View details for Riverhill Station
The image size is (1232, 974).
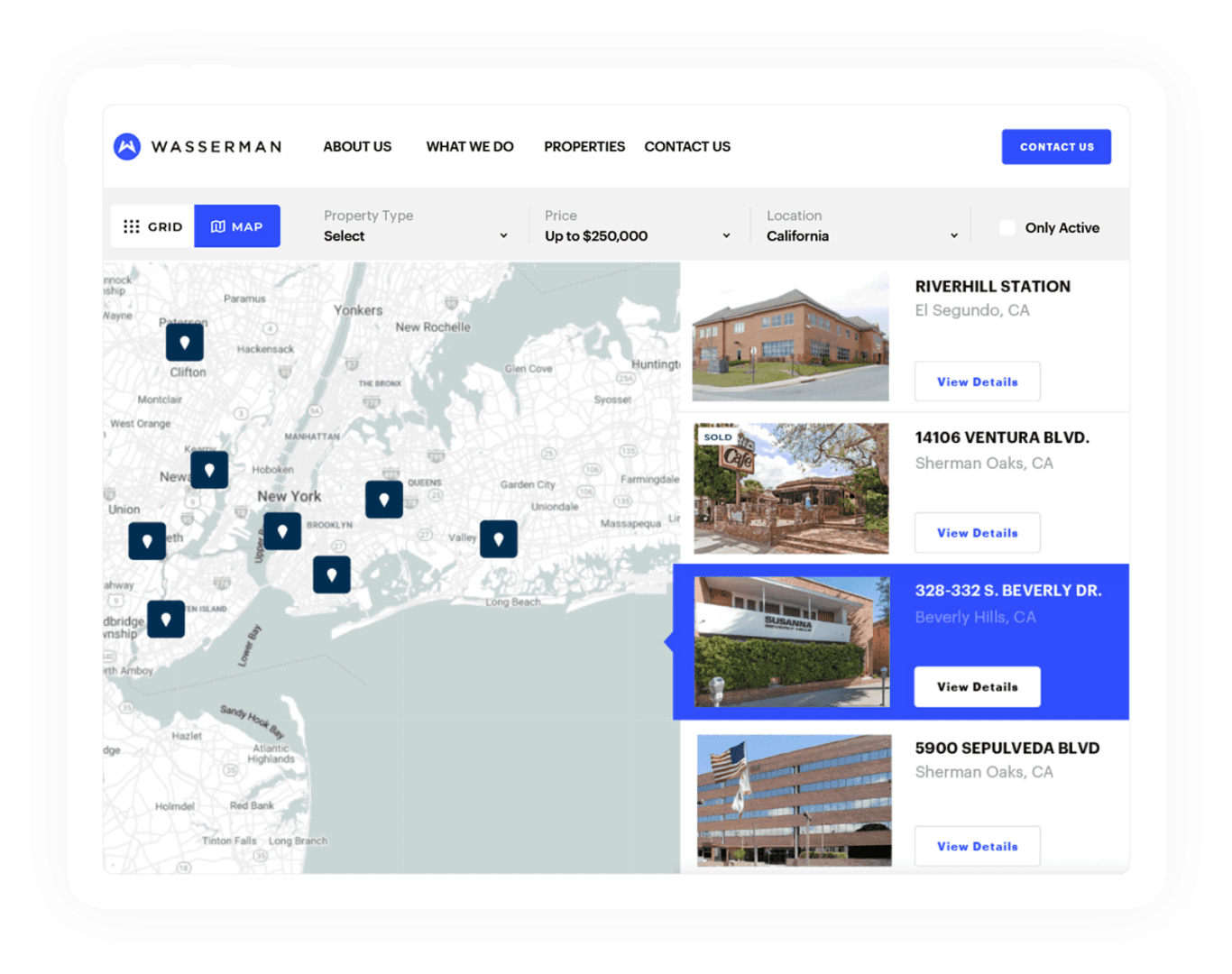tap(978, 381)
